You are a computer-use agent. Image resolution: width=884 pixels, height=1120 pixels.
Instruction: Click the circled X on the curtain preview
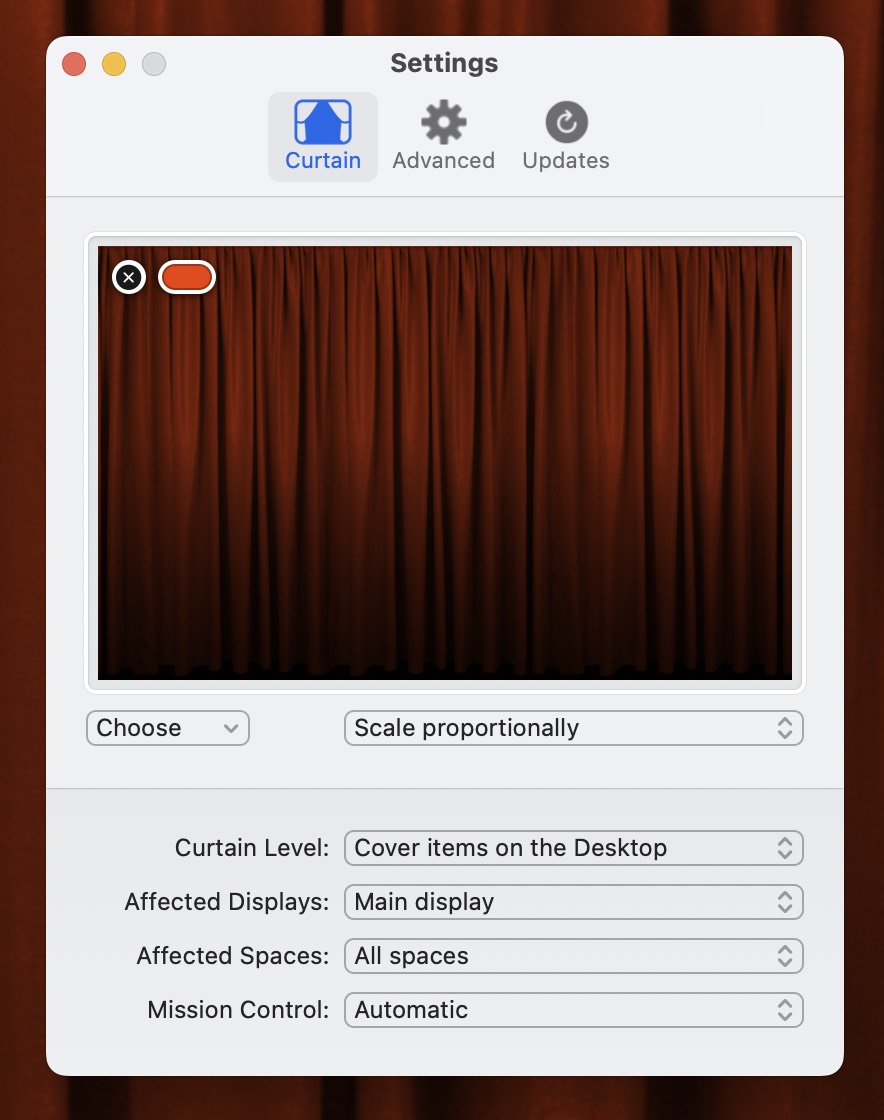[x=128, y=277]
